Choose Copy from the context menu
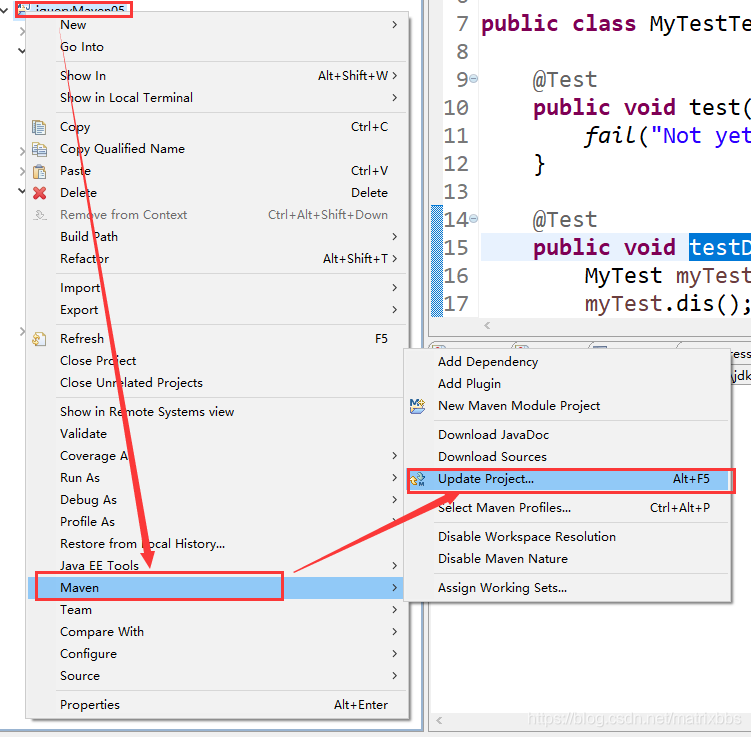Viewport: 751px width, 737px height. 217,127
